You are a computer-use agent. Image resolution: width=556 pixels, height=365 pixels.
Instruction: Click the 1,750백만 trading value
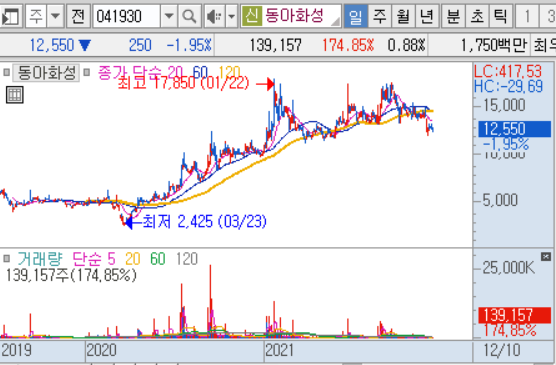click(x=493, y=45)
